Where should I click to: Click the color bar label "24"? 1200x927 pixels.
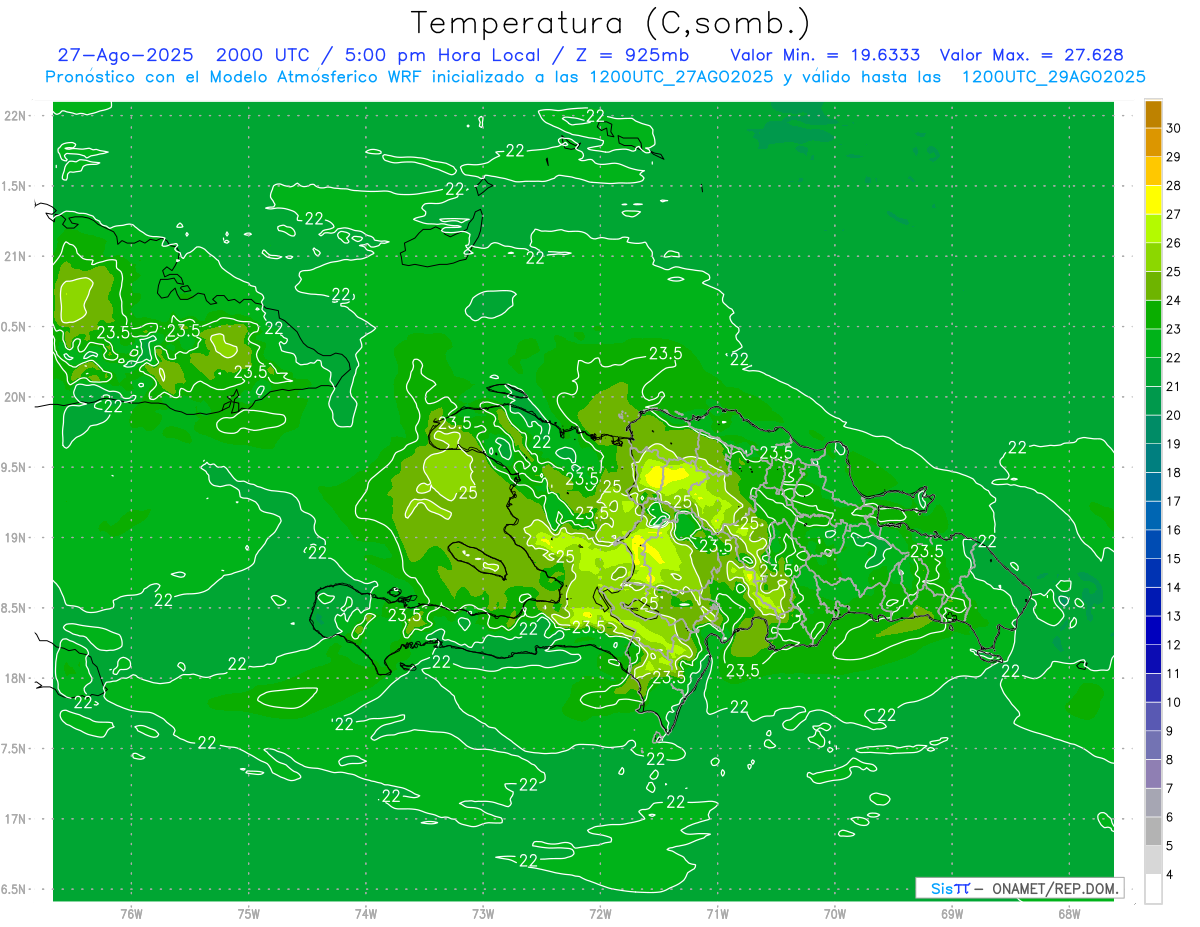pyautogui.click(x=1174, y=300)
